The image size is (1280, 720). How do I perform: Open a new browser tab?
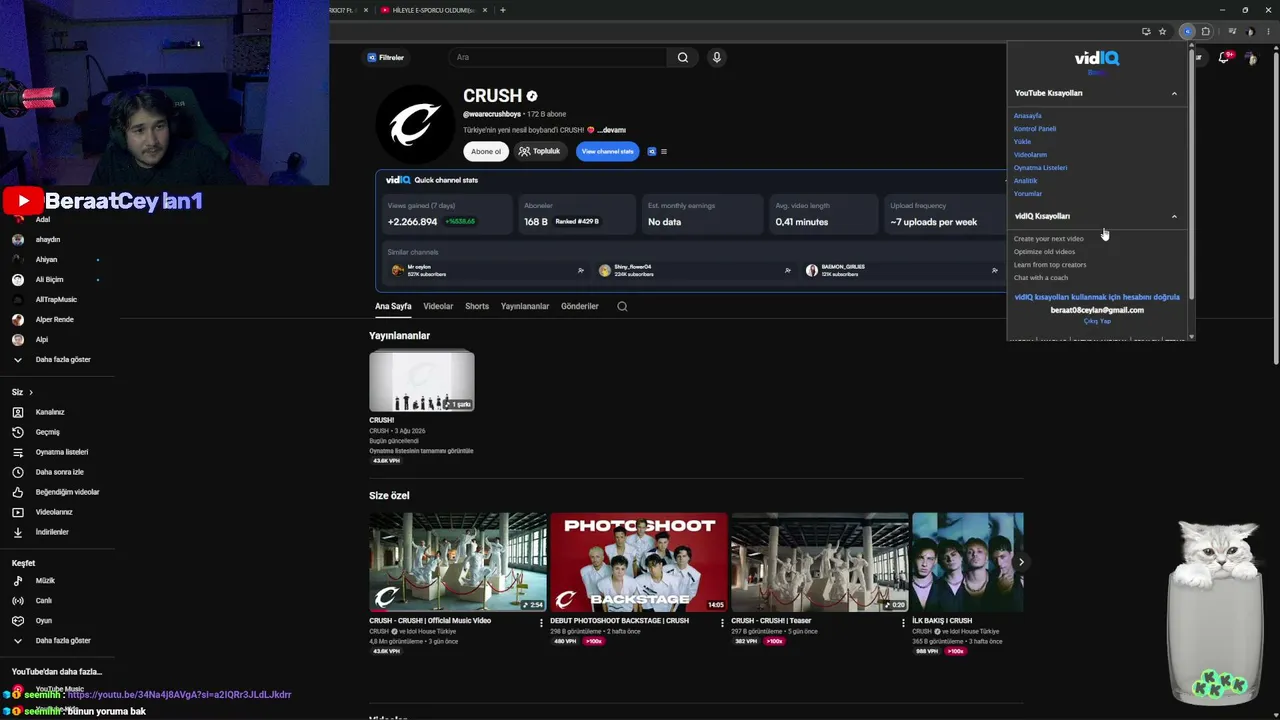pyautogui.click(x=502, y=10)
